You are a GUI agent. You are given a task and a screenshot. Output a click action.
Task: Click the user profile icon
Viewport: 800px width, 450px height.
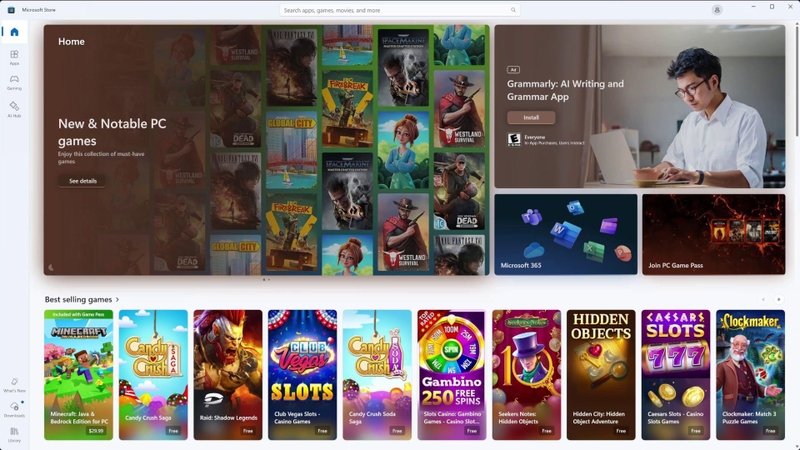(x=717, y=10)
